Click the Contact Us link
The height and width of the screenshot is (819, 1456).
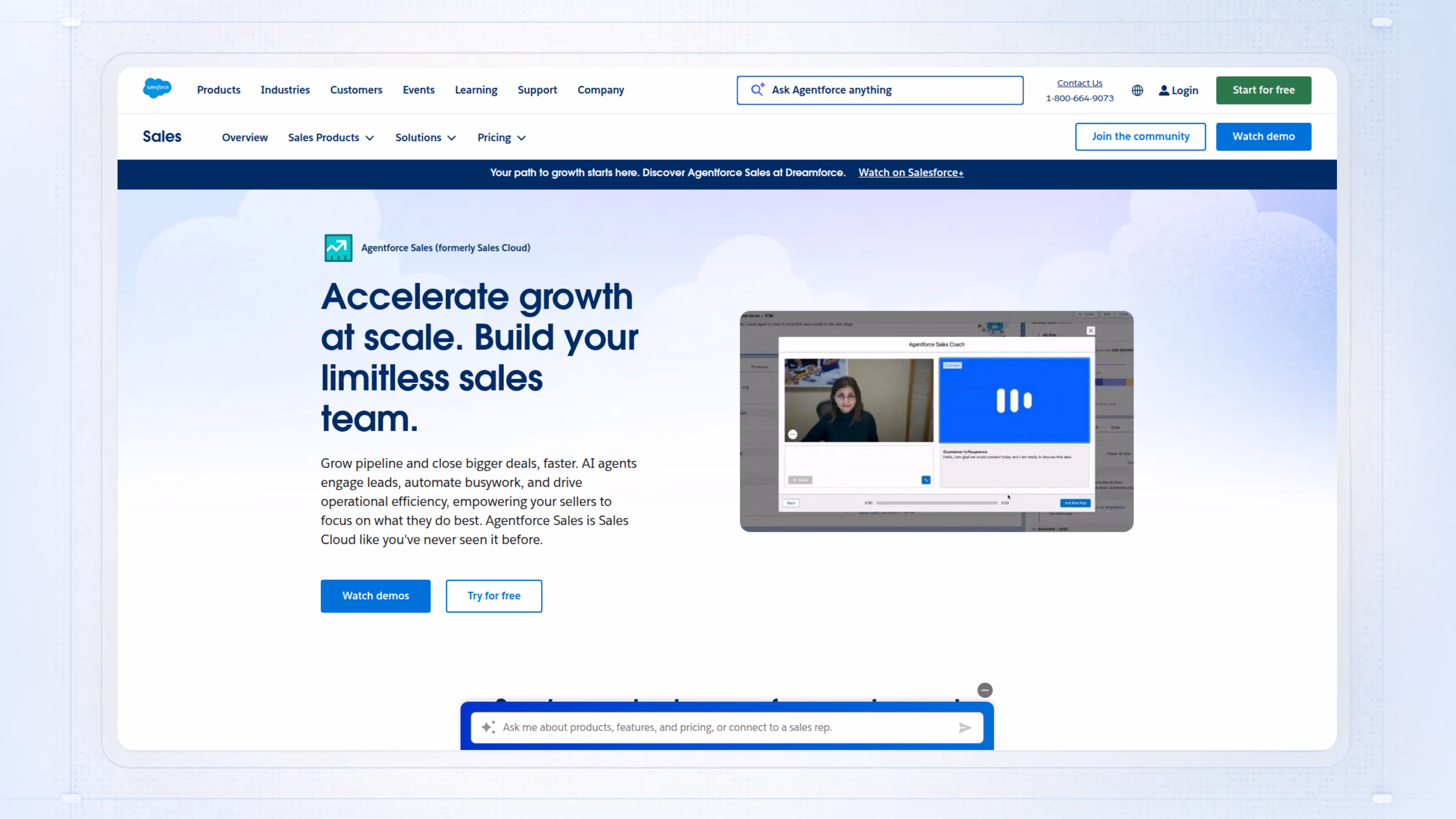[x=1079, y=83]
